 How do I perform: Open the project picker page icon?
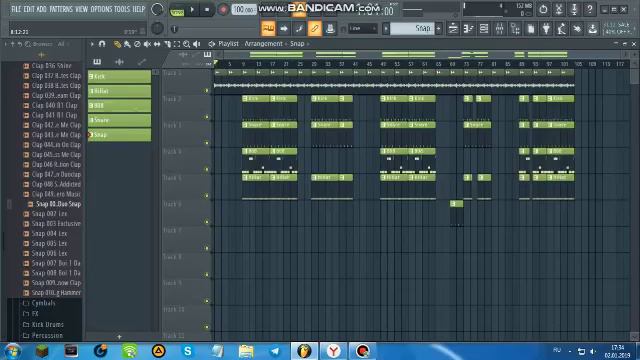tap(531, 29)
